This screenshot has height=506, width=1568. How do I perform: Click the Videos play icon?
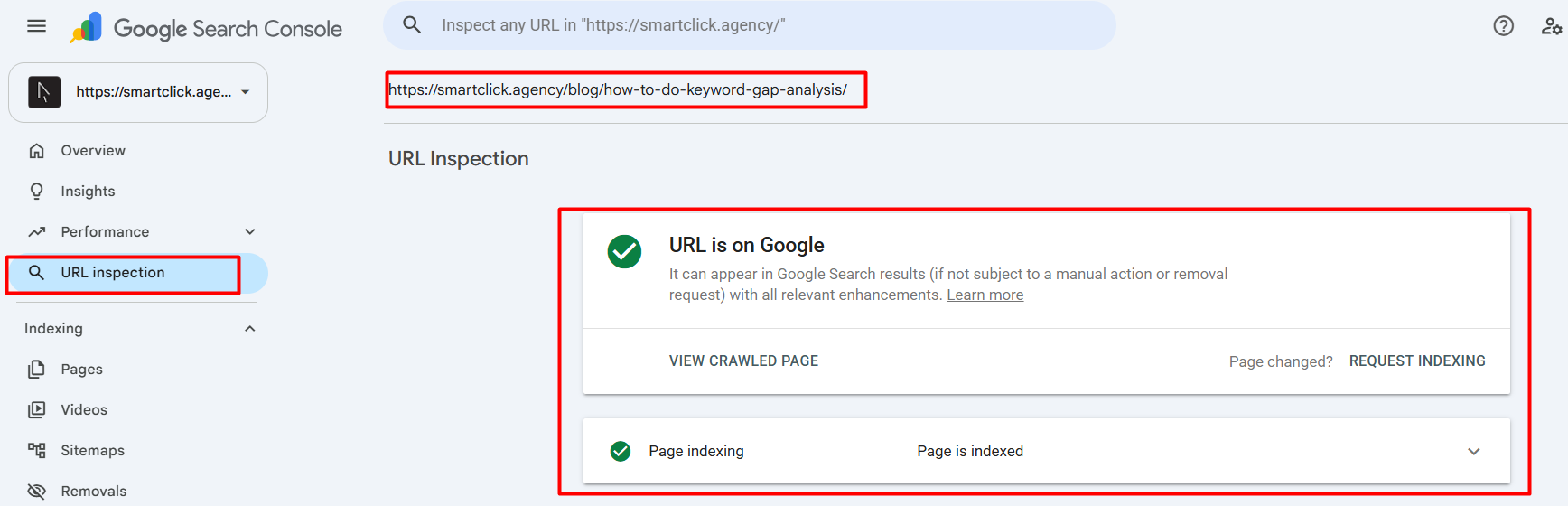[x=36, y=410]
